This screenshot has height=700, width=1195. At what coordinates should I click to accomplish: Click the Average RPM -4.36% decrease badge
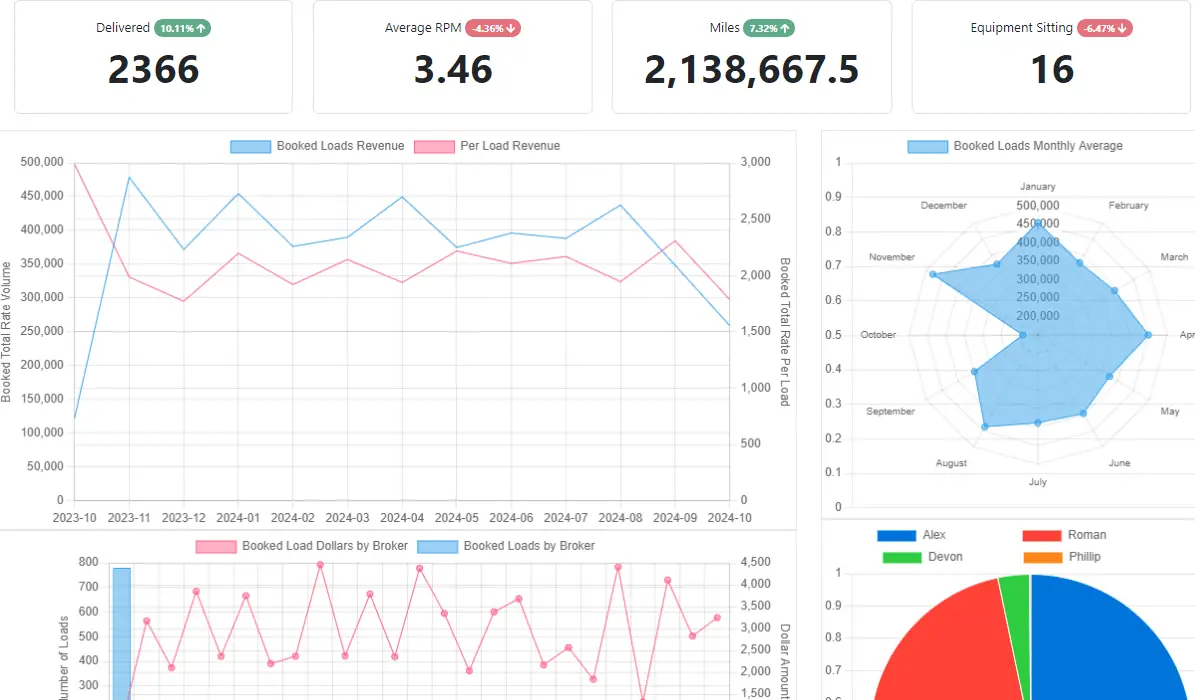[x=492, y=28]
